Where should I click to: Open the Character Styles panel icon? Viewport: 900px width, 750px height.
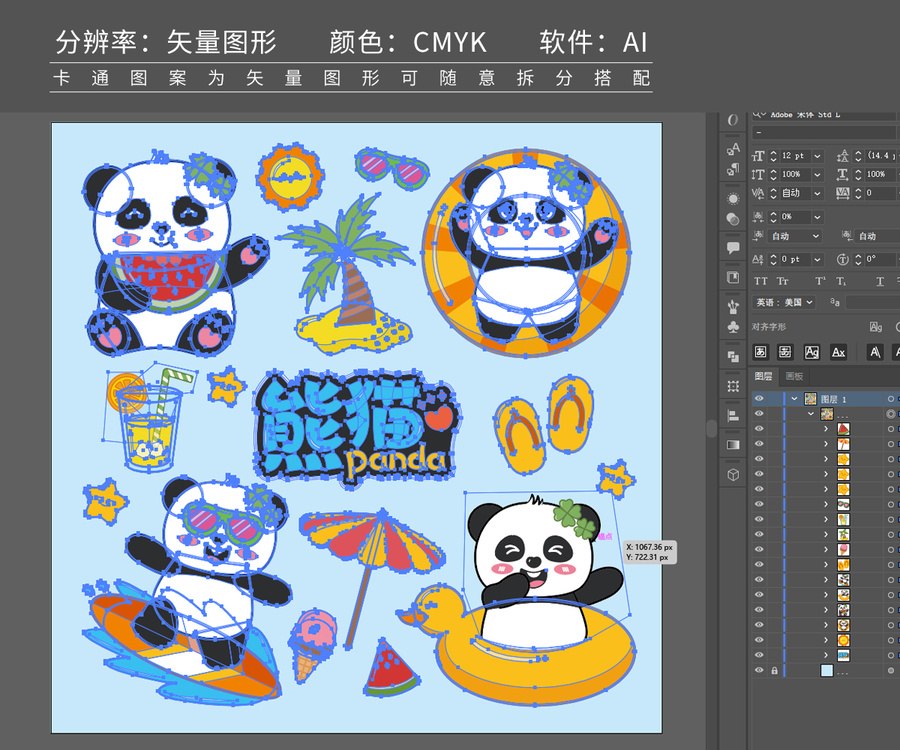(733, 150)
